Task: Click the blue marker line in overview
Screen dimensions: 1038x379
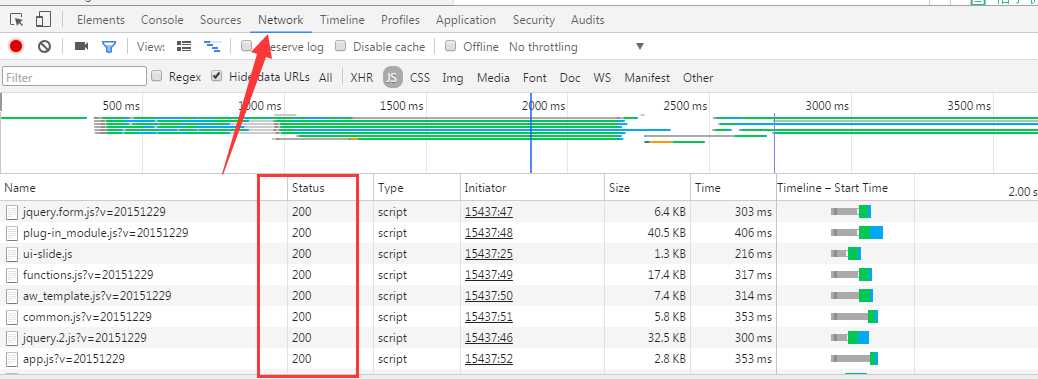Action: coord(531,132)
